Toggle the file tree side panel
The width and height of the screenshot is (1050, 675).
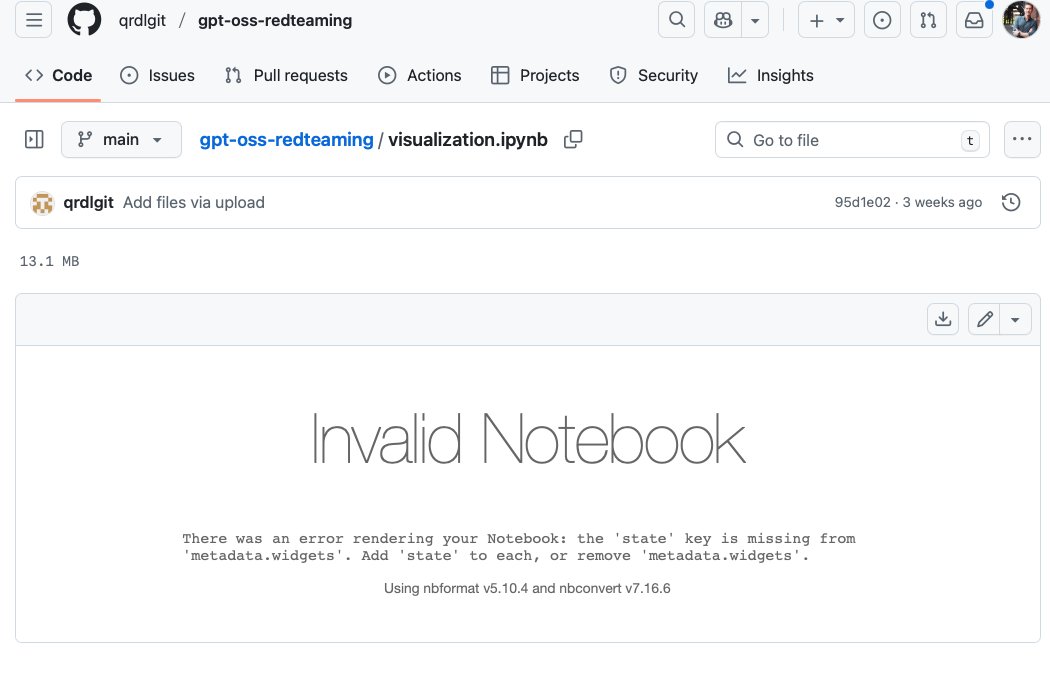click(34, 140)
